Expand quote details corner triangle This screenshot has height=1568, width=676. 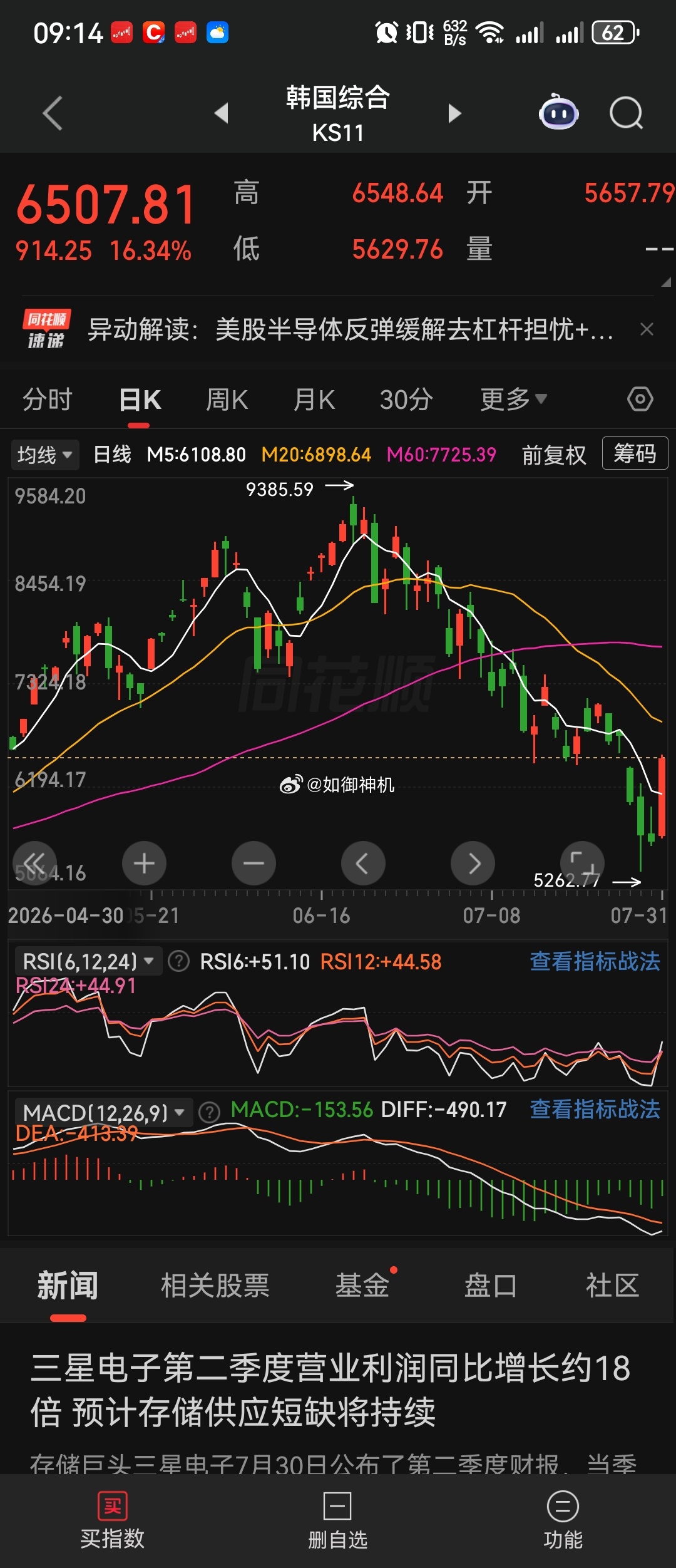(666, 282)
